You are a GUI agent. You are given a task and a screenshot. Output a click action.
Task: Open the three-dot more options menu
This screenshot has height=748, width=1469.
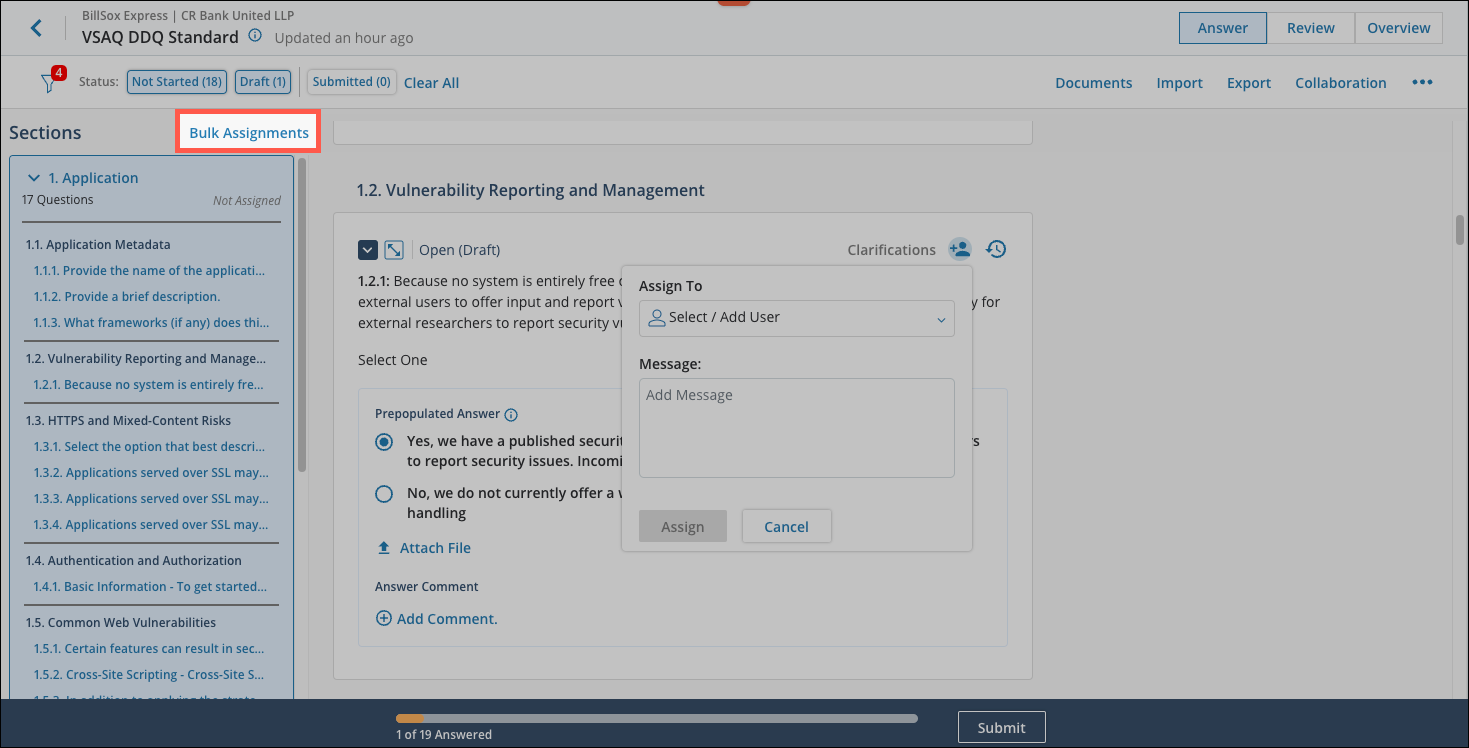pos(1422,83)
